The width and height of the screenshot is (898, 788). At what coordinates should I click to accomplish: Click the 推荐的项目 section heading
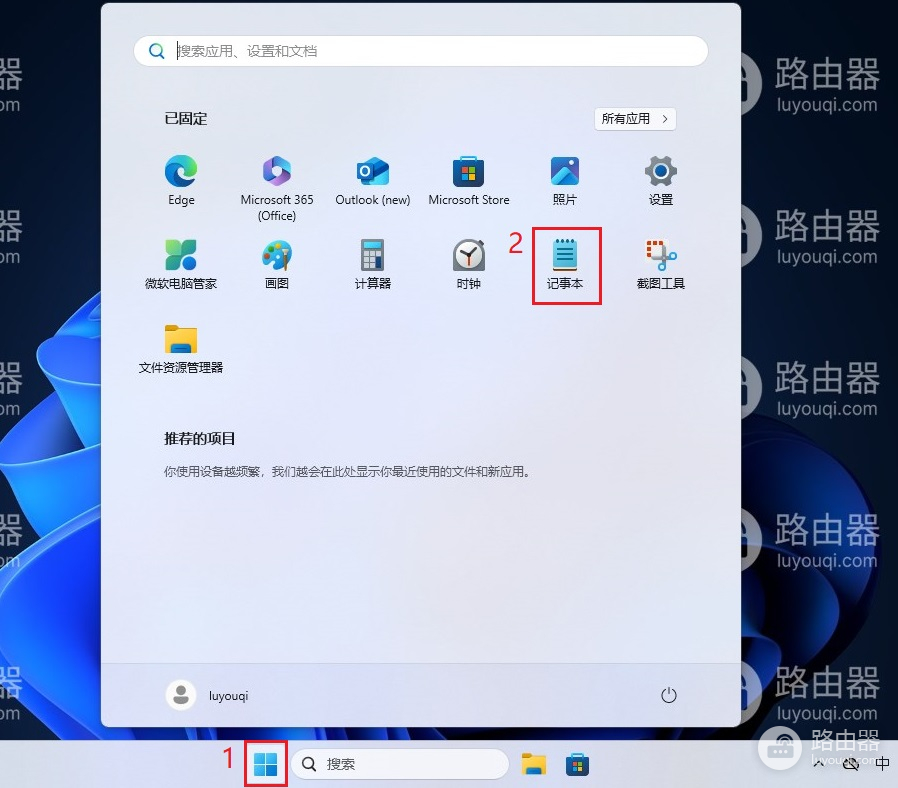[x=200, y=439]
